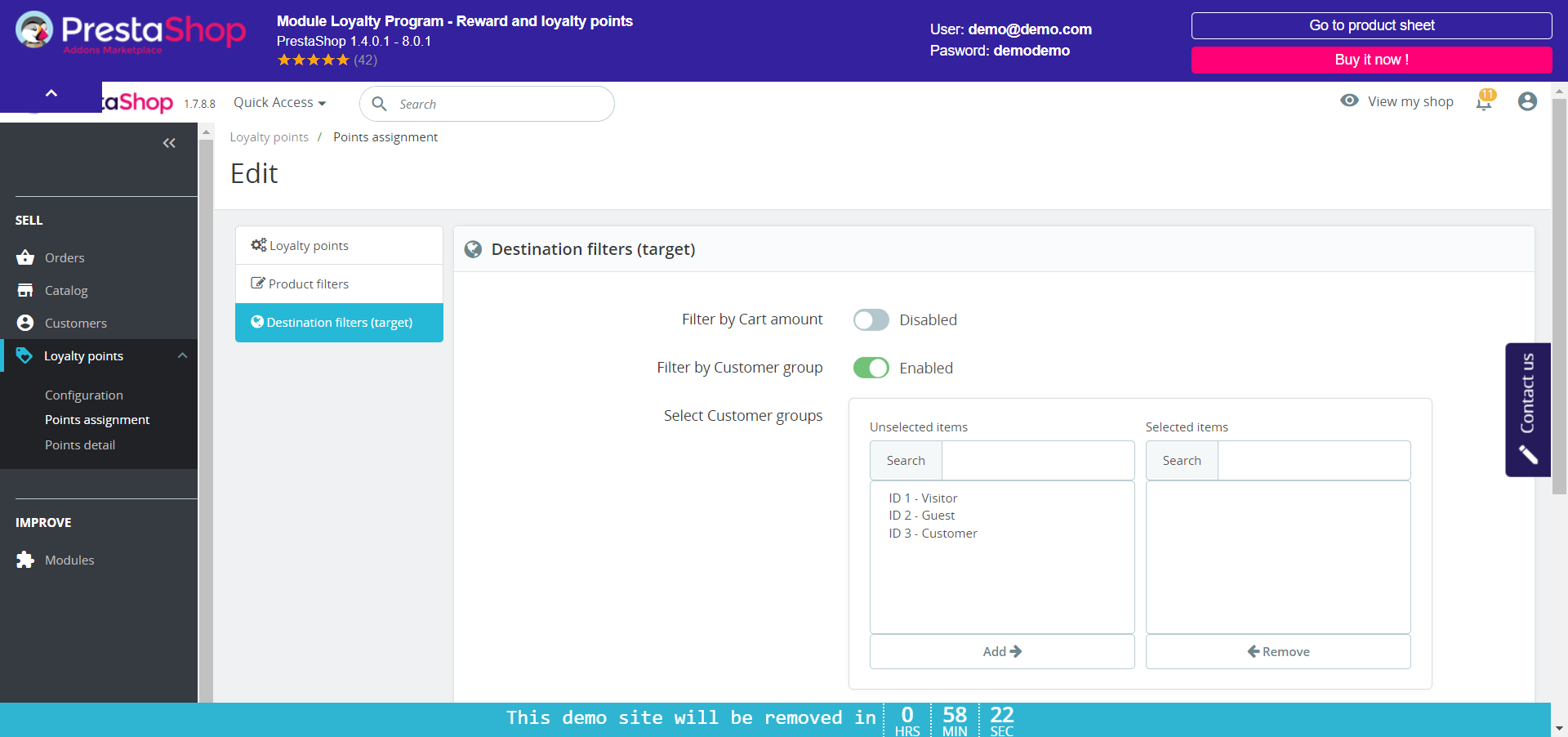Open Go to product sheet
Viewport: 1568px width, 737px height.
1371,25
